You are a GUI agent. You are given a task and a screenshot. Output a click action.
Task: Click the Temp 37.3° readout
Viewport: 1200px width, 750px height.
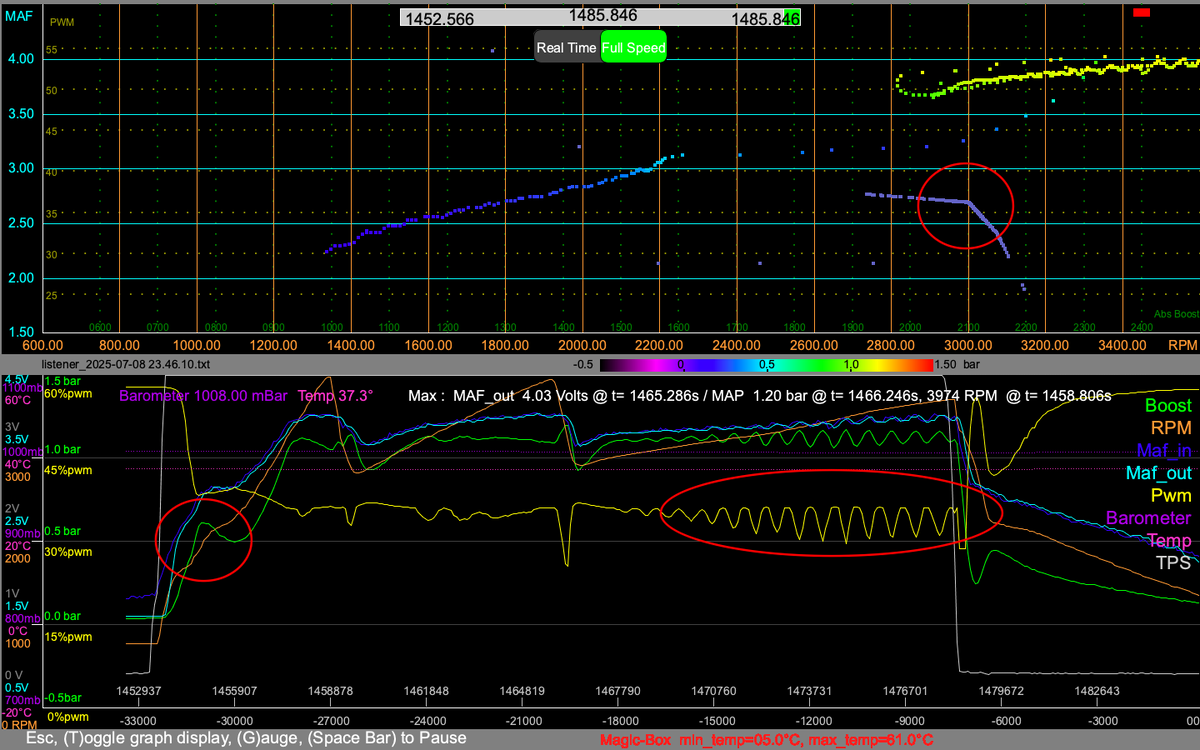[x=336, y=395]
